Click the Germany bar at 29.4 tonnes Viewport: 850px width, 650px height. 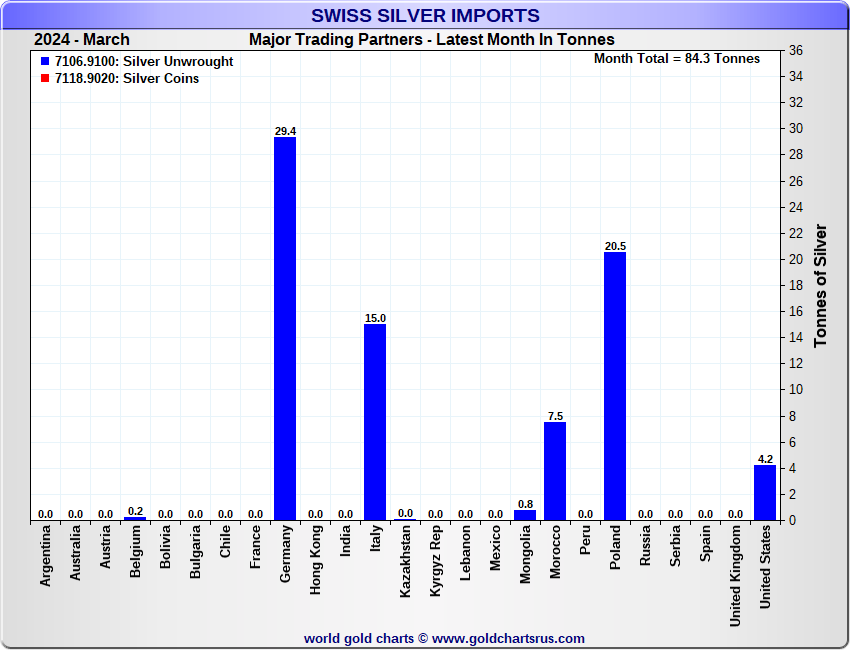(x=285, y=328)
